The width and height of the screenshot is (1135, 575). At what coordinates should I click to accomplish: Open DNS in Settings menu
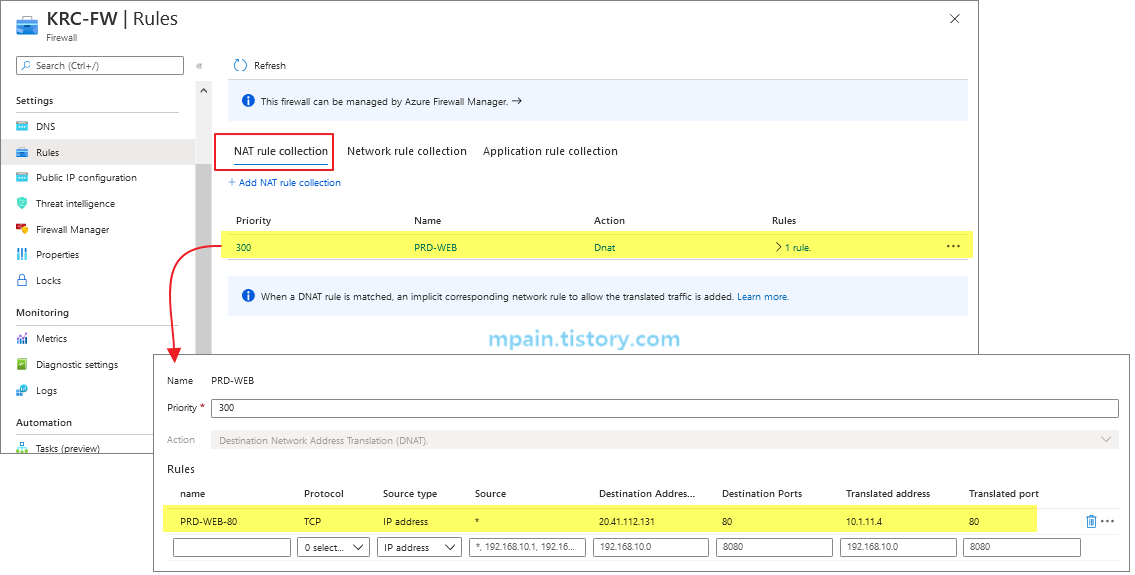pyautogui.click(x=46, y=127)
